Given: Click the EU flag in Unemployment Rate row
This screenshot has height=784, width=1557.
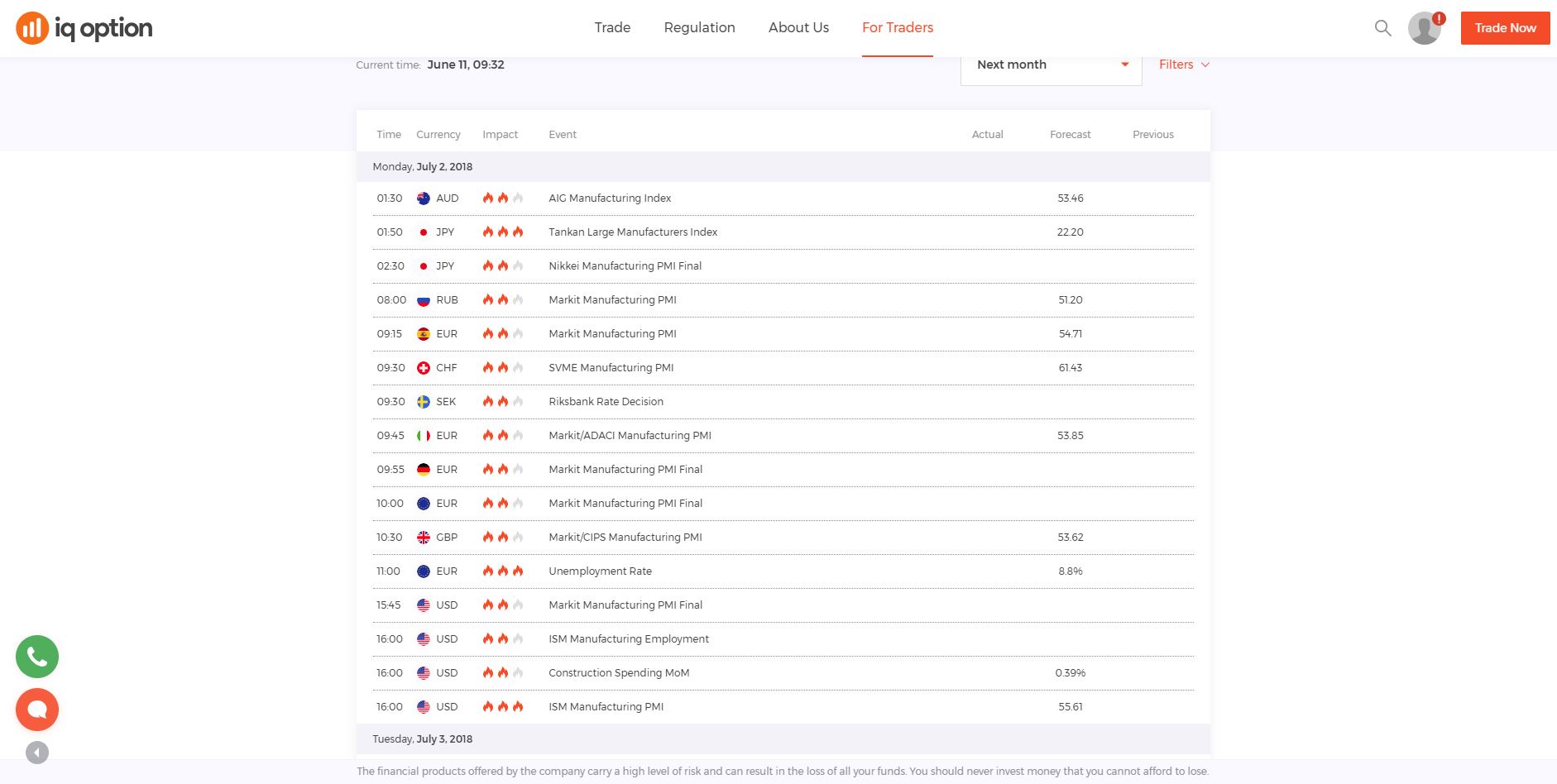Looking at the screenshot, I should coord(424,571).
